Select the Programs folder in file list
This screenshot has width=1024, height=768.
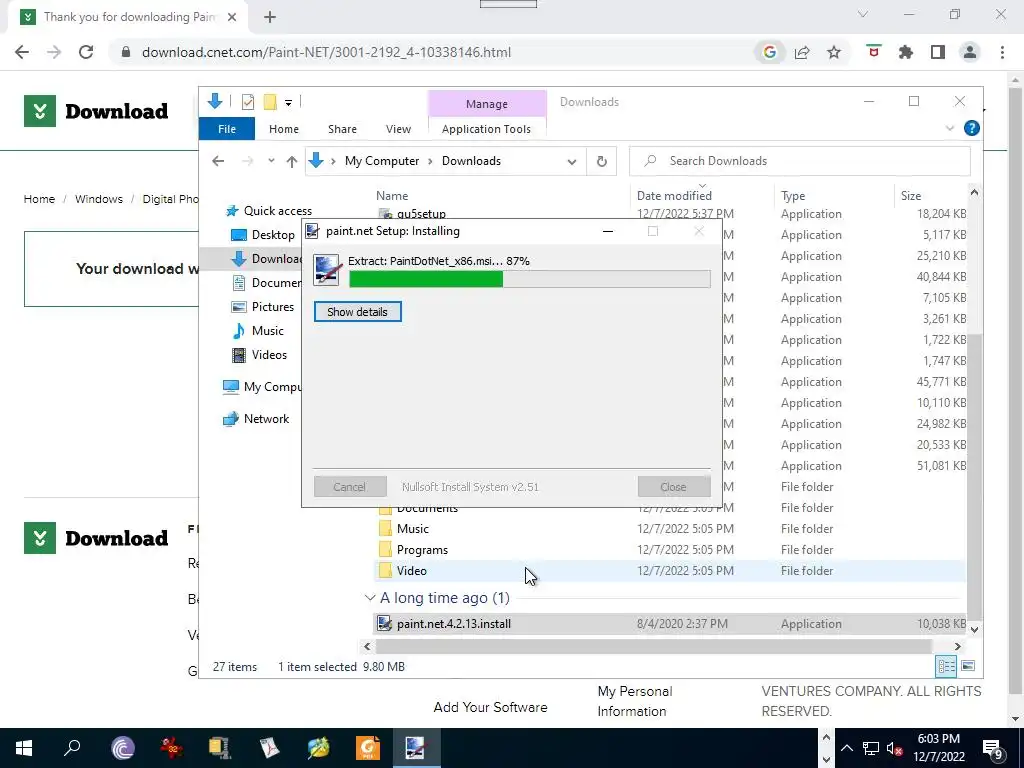(x=669, y=550)
